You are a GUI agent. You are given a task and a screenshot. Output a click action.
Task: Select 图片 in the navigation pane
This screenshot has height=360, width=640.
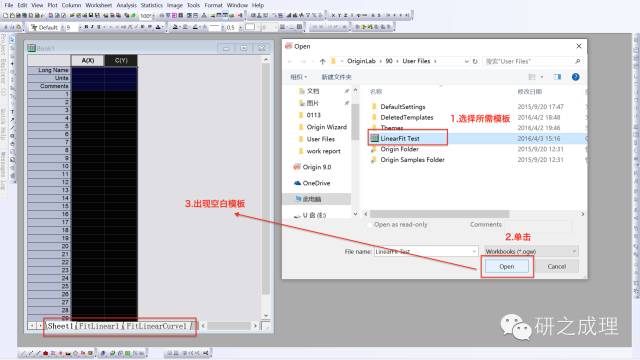[312, 103]
